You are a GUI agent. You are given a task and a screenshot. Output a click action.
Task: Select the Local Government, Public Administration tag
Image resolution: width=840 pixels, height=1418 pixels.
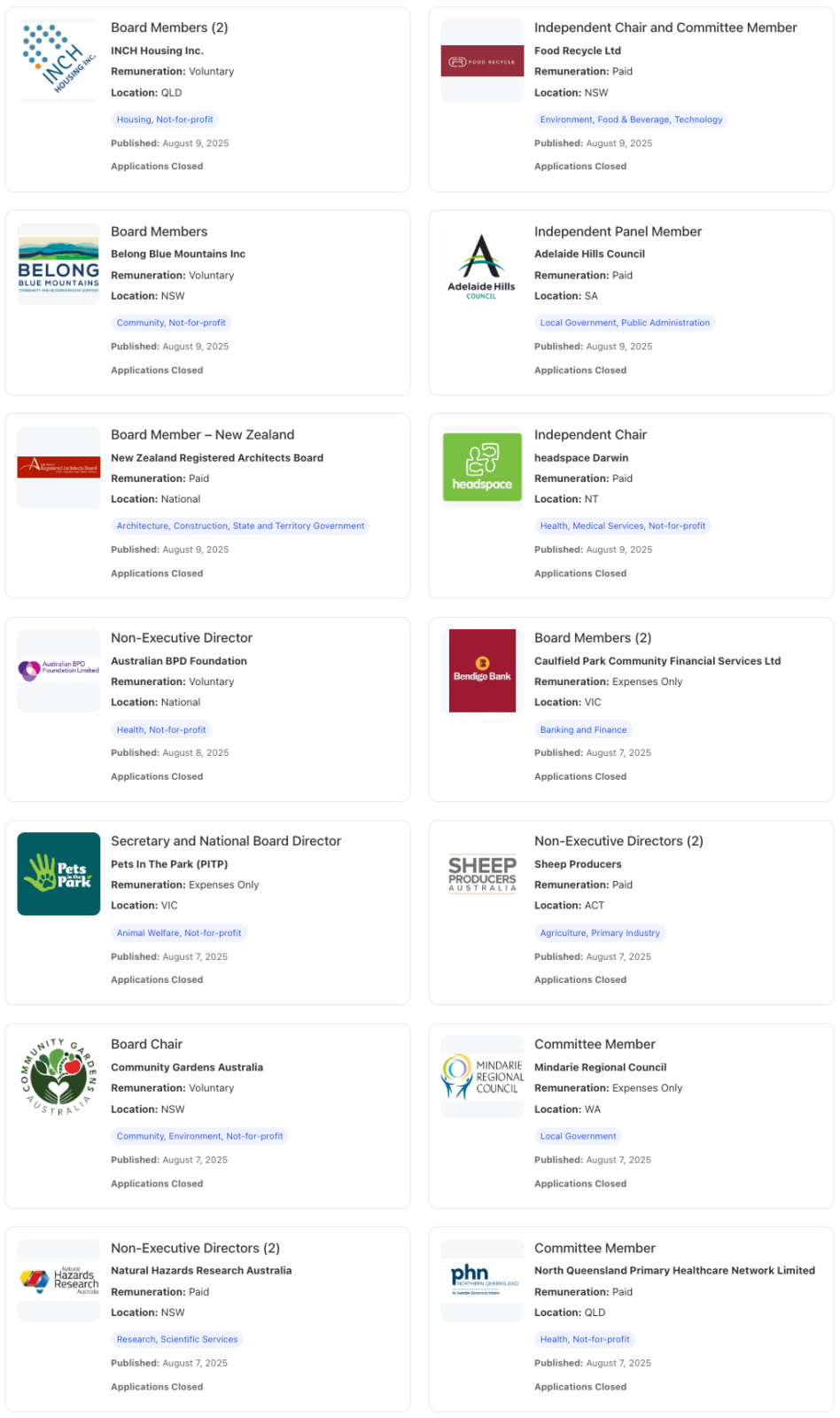[x=625, y=323]
